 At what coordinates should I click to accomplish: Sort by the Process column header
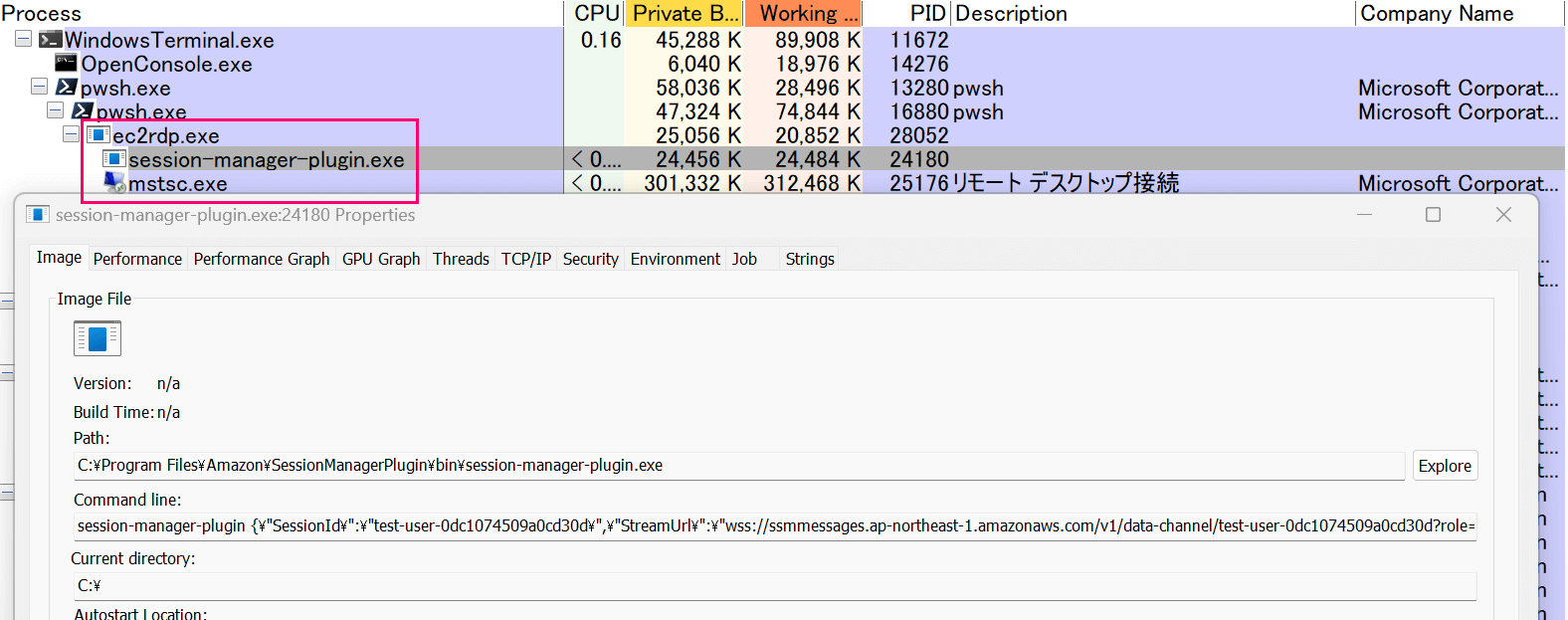(x=282, y=13)
